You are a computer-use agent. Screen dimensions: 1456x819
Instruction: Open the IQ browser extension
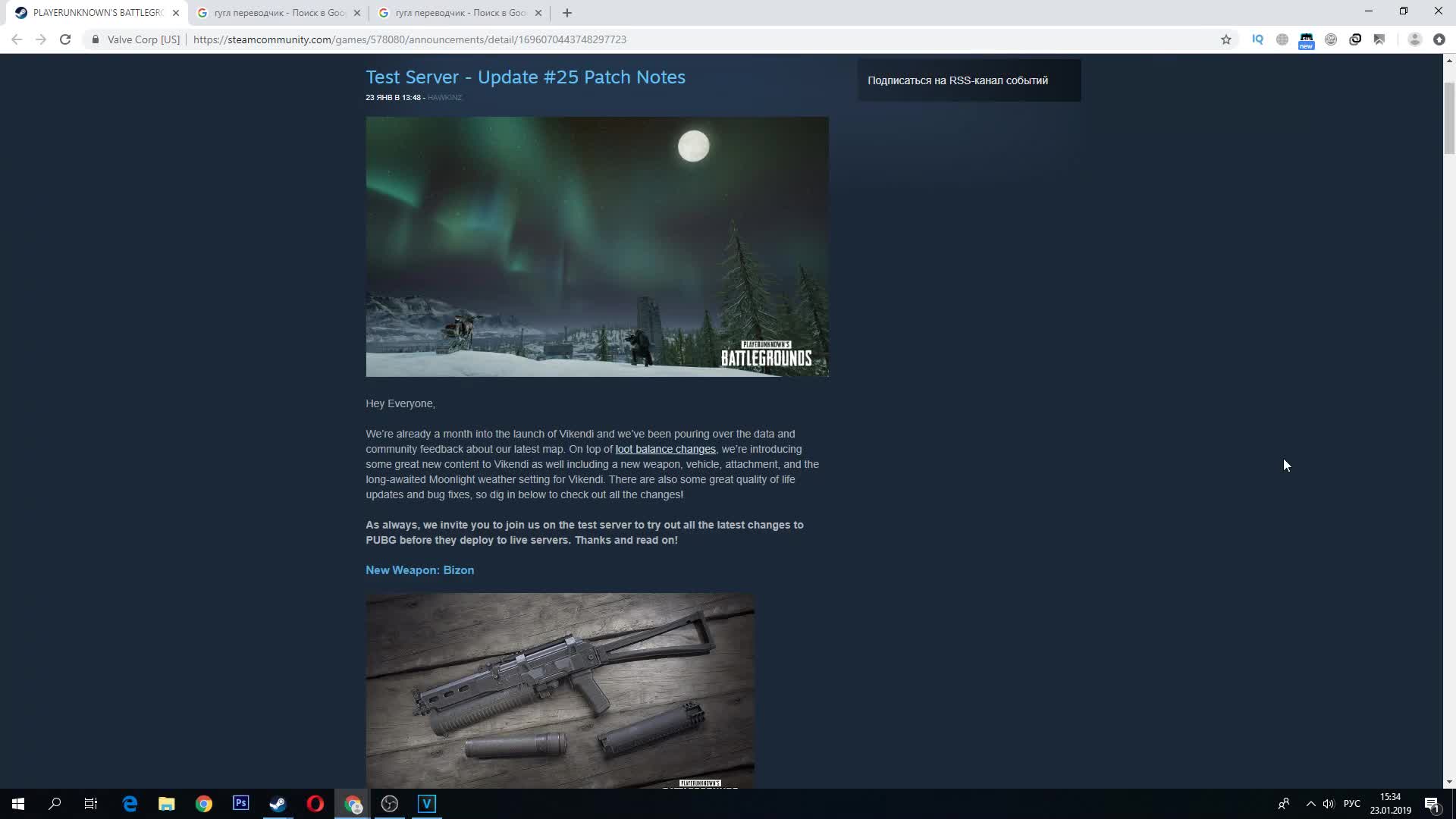[1257, 39]
